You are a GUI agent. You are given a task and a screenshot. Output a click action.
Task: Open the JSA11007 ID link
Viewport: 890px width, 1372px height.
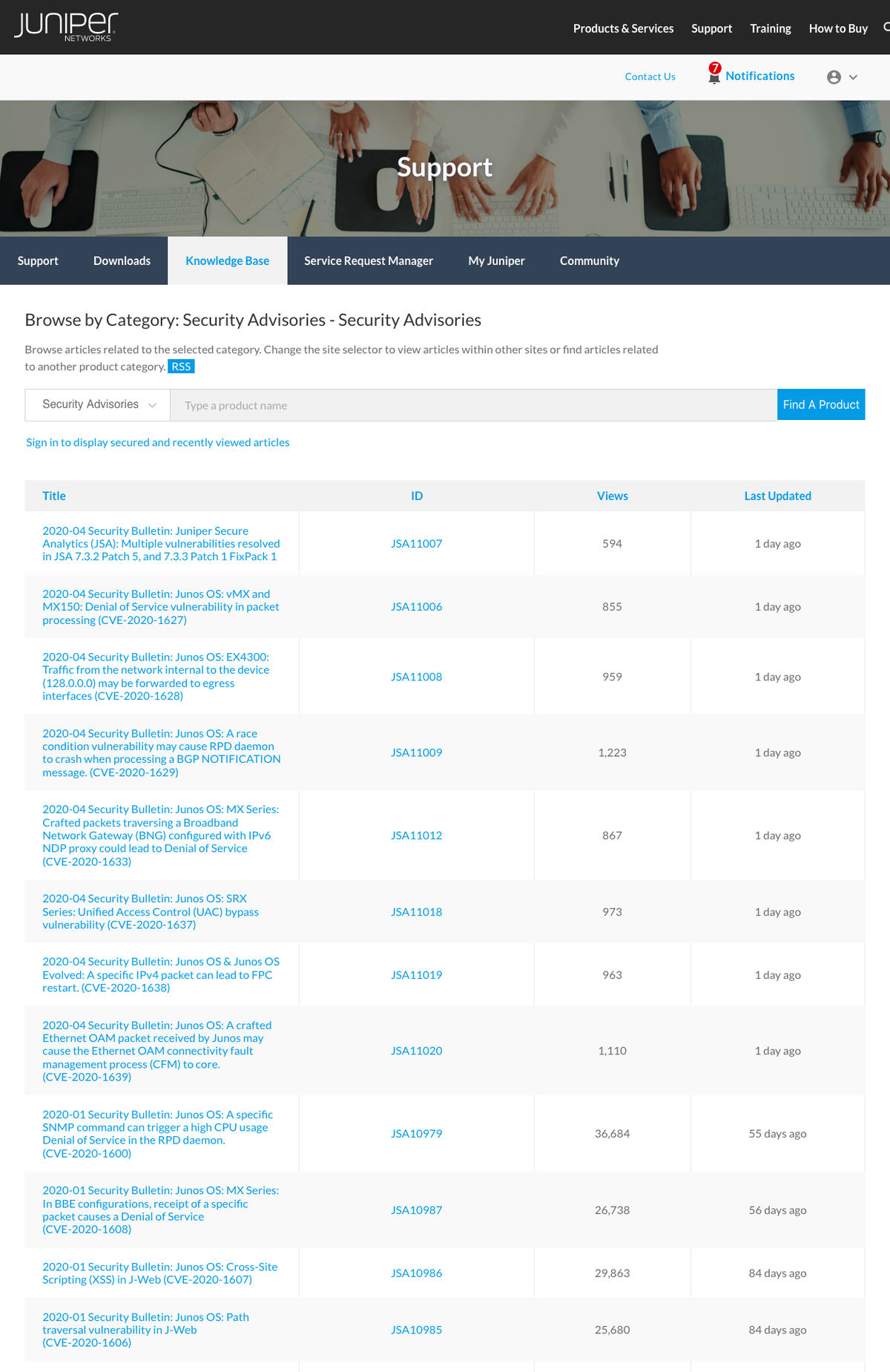pyautogui.click(x=416, y=543)
